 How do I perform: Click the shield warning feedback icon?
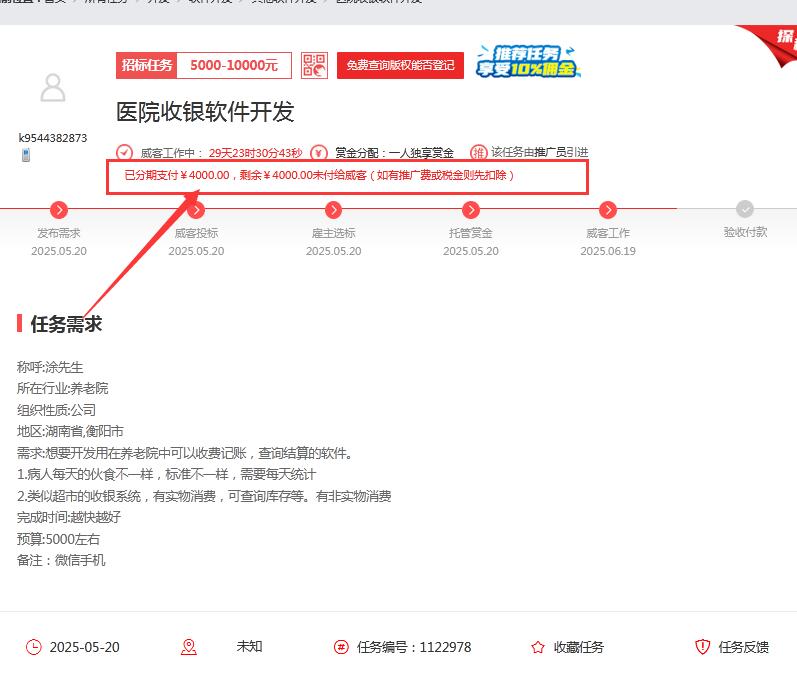pos(702,647)
